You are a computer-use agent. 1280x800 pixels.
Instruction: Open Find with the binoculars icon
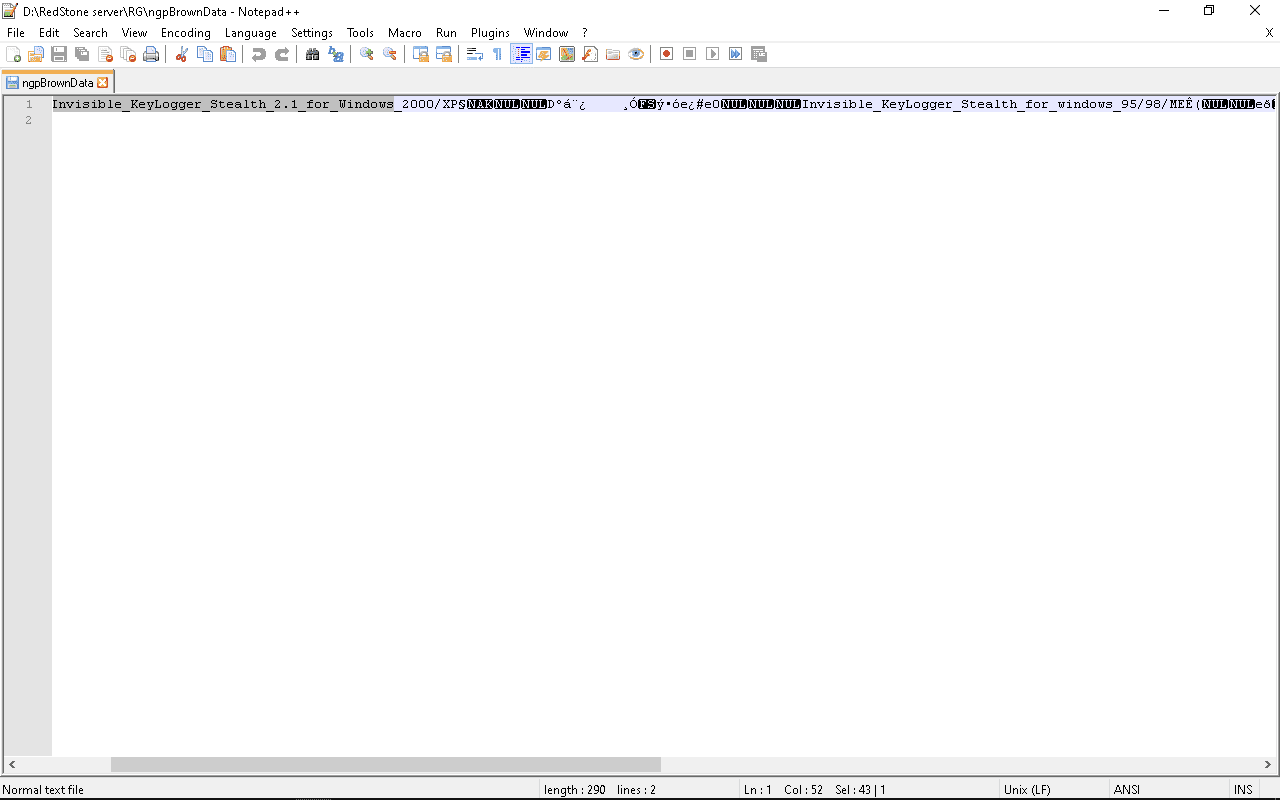point(313,54)
